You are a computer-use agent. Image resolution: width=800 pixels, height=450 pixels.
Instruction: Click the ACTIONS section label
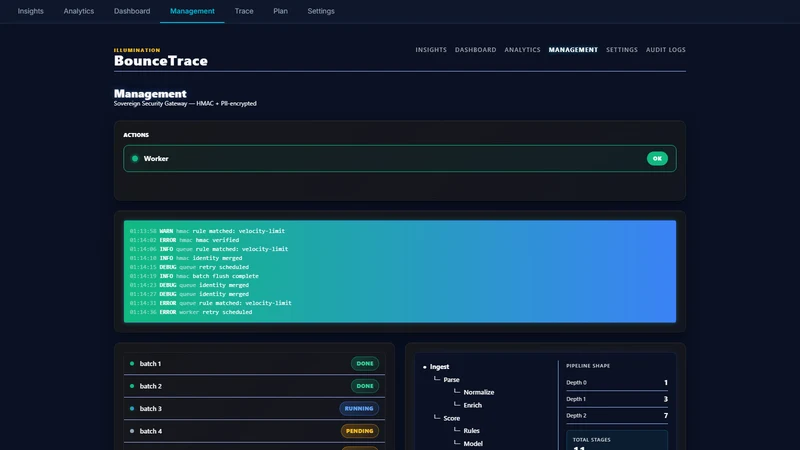coord(136,135)
